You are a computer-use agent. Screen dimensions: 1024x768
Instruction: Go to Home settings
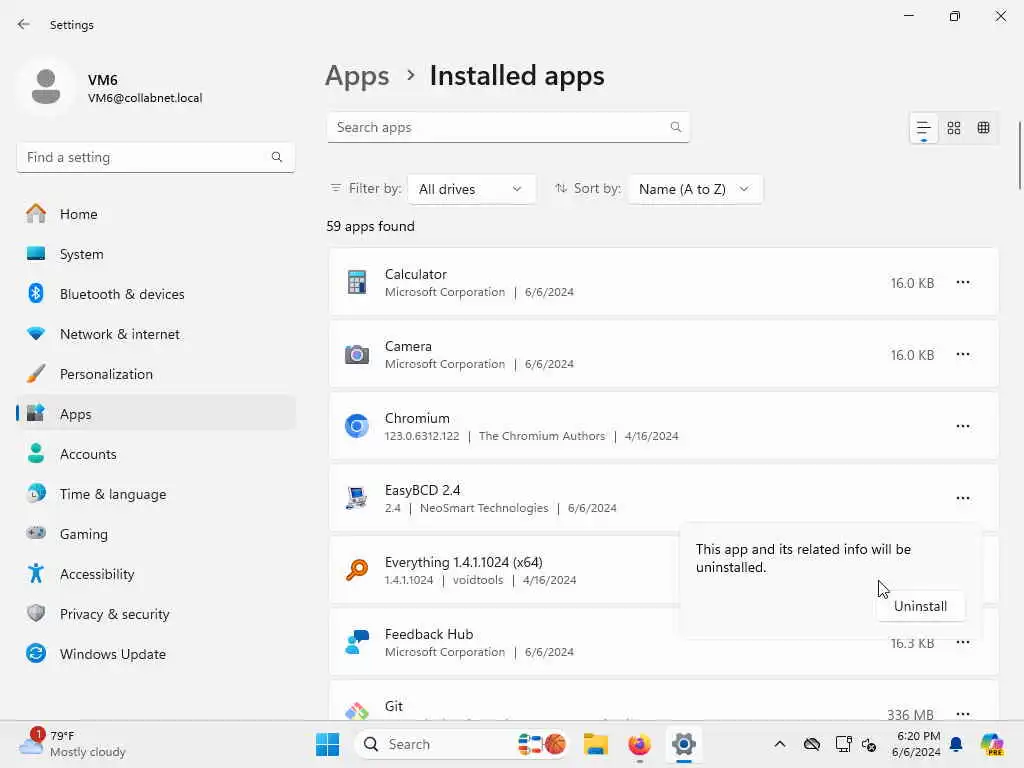(x=156, y=214)
